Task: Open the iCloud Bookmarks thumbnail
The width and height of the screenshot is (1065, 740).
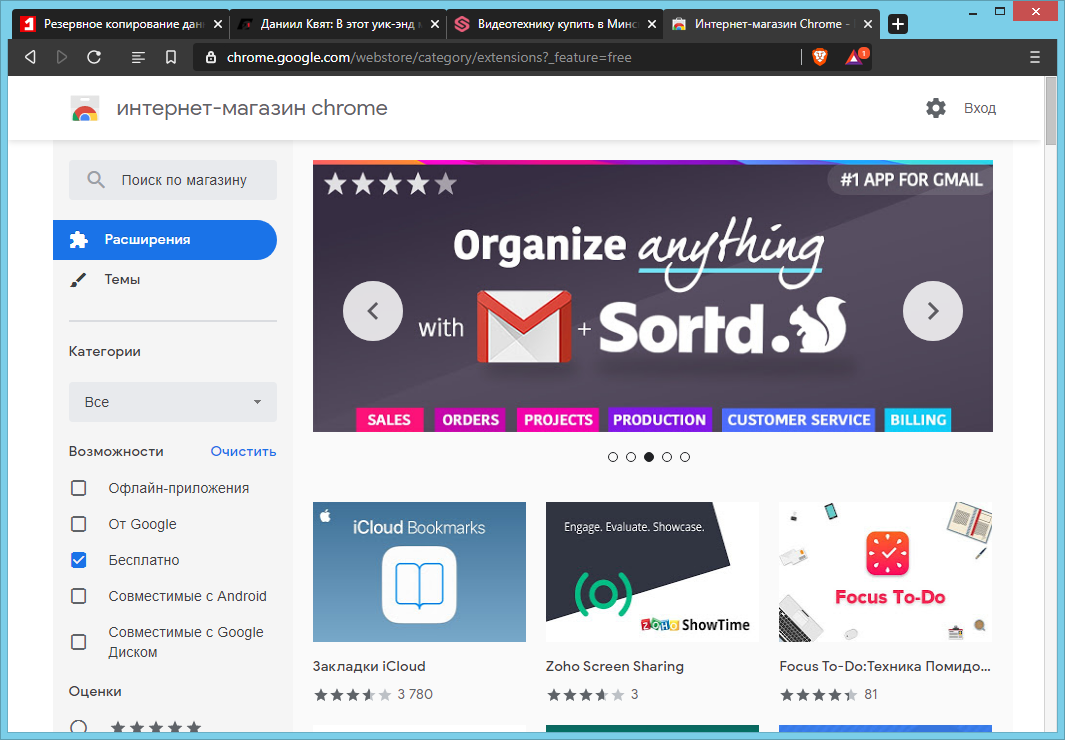Action: [419, 572]
